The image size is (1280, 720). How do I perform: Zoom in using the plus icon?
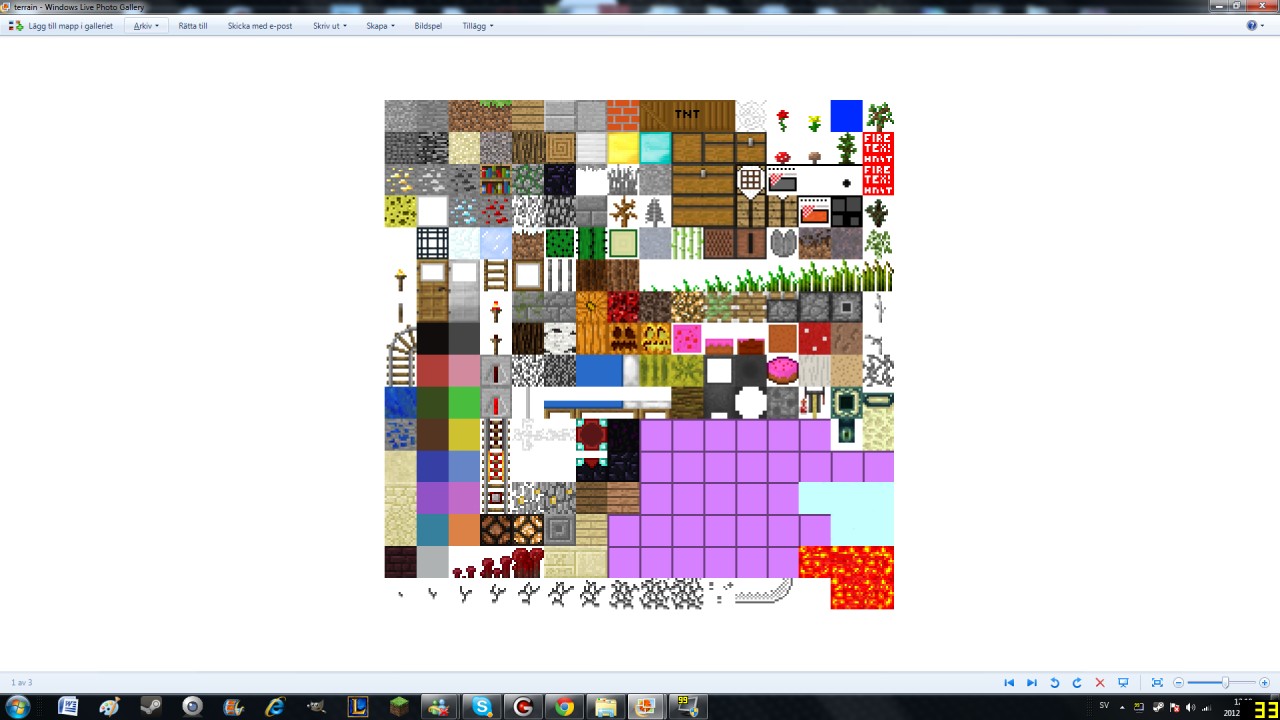click(x=1265, y=682)
